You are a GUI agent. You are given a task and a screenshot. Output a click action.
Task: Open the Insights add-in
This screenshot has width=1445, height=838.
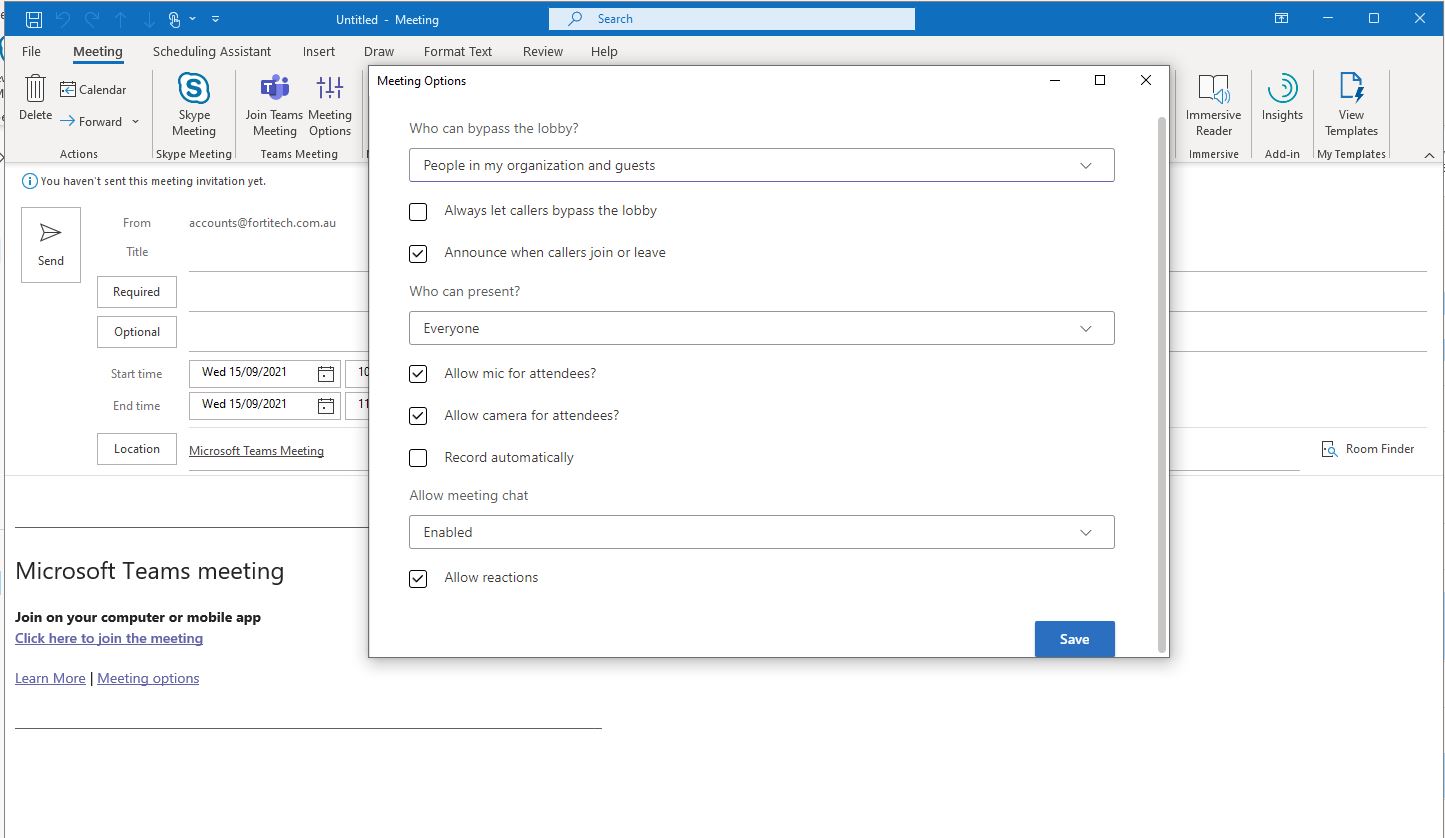pos(1282,97)
